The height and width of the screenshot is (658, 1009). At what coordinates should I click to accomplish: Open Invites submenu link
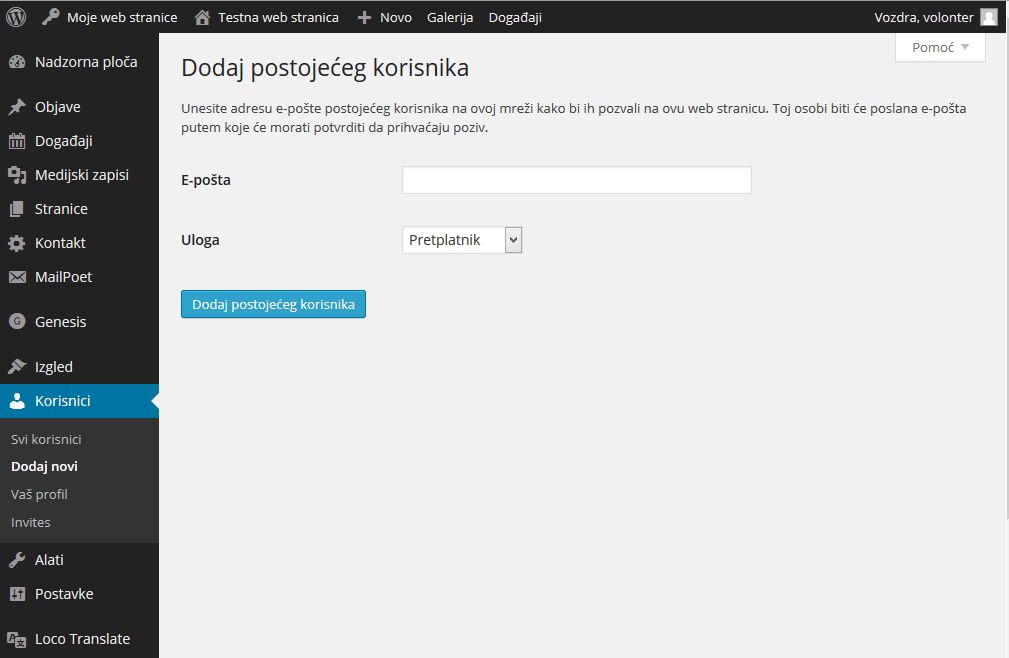point(31,522)
